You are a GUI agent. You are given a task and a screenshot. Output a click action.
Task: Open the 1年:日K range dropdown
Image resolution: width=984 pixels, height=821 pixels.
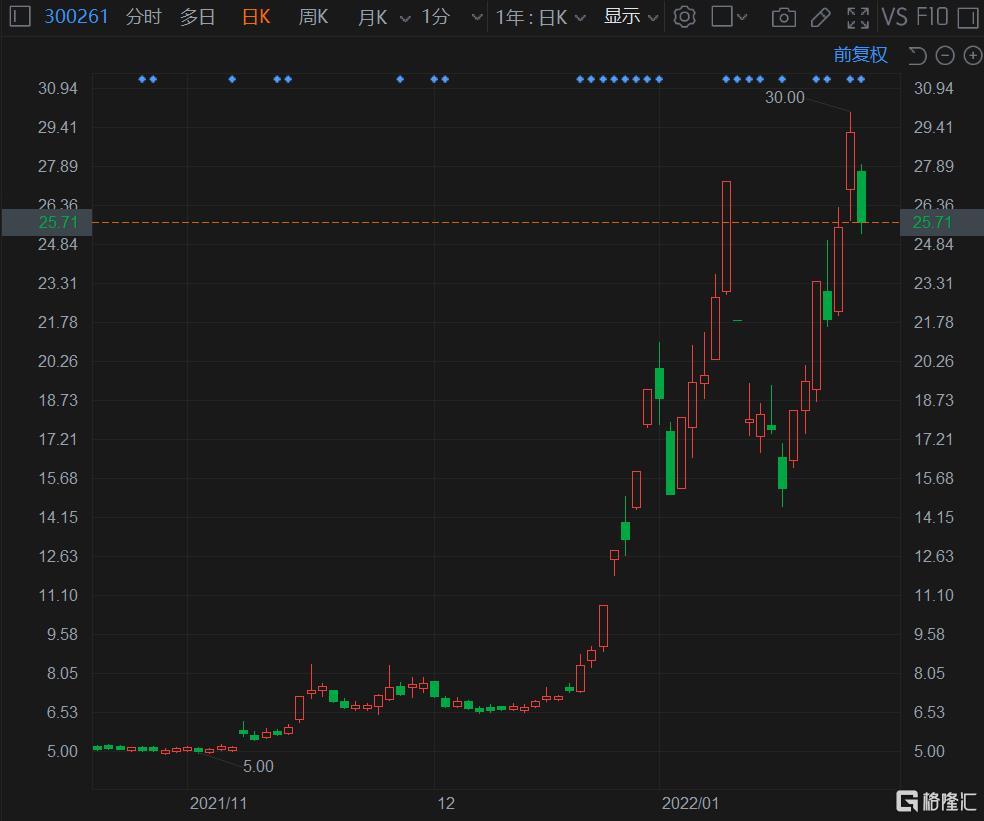pos(540,17)
